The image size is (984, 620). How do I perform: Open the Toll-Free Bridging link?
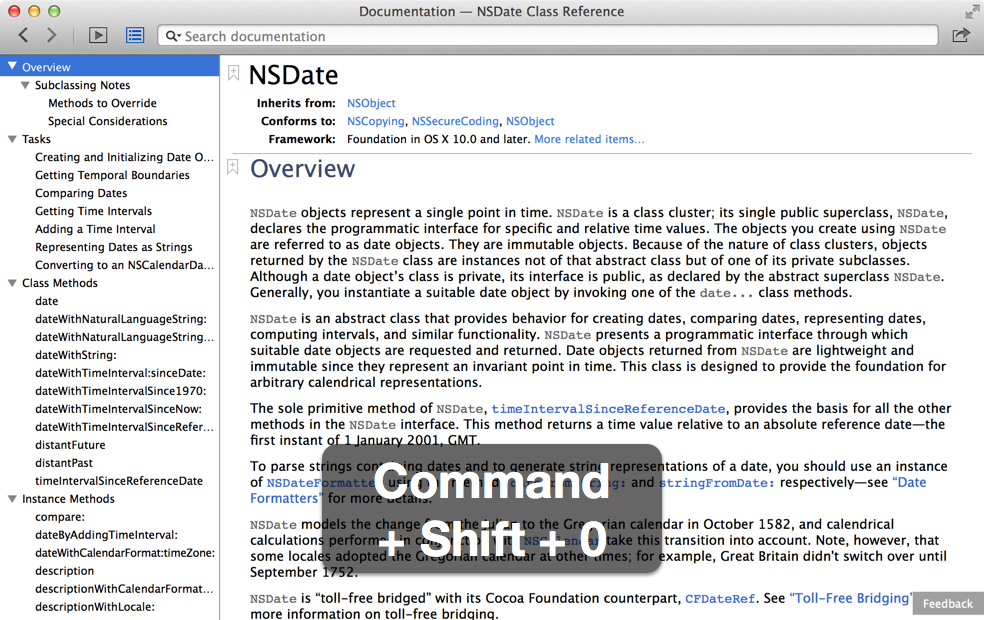point(851,599)
